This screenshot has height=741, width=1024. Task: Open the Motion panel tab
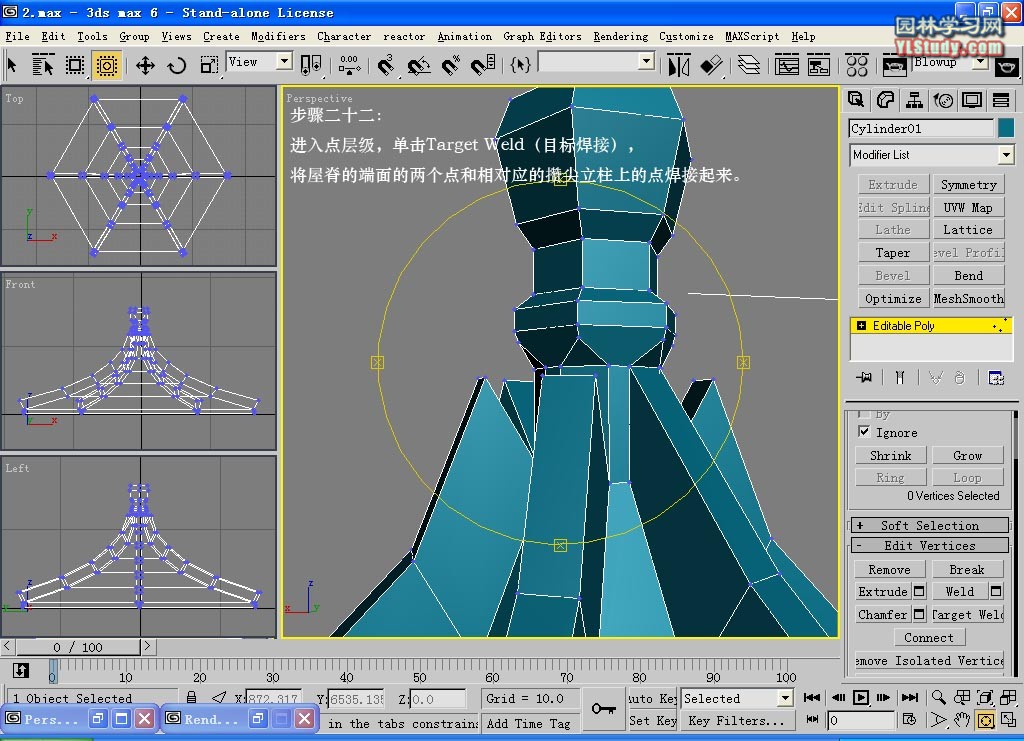coord(943,100)
